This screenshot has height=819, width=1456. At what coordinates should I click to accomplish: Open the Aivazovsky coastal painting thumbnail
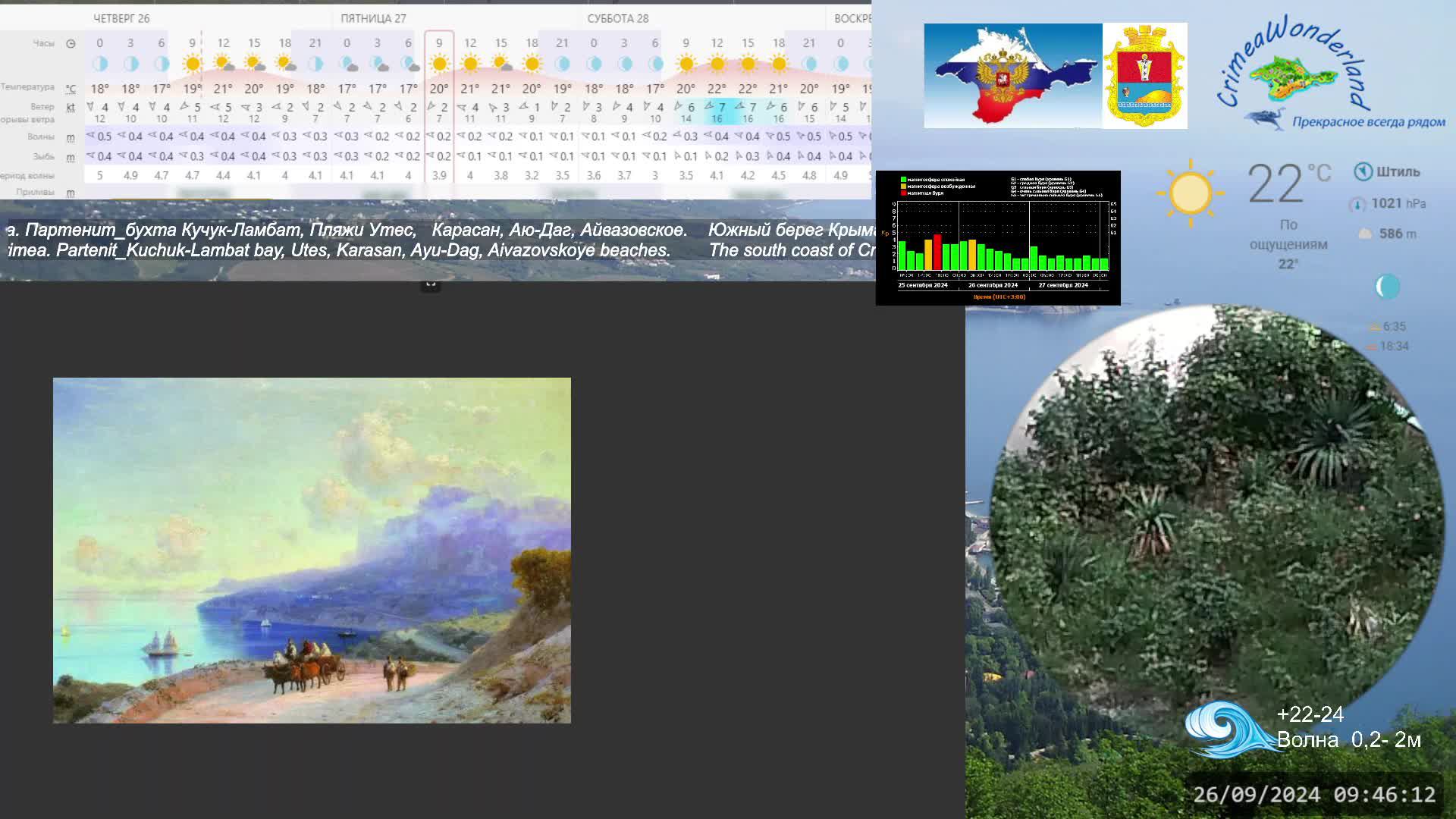312,551
